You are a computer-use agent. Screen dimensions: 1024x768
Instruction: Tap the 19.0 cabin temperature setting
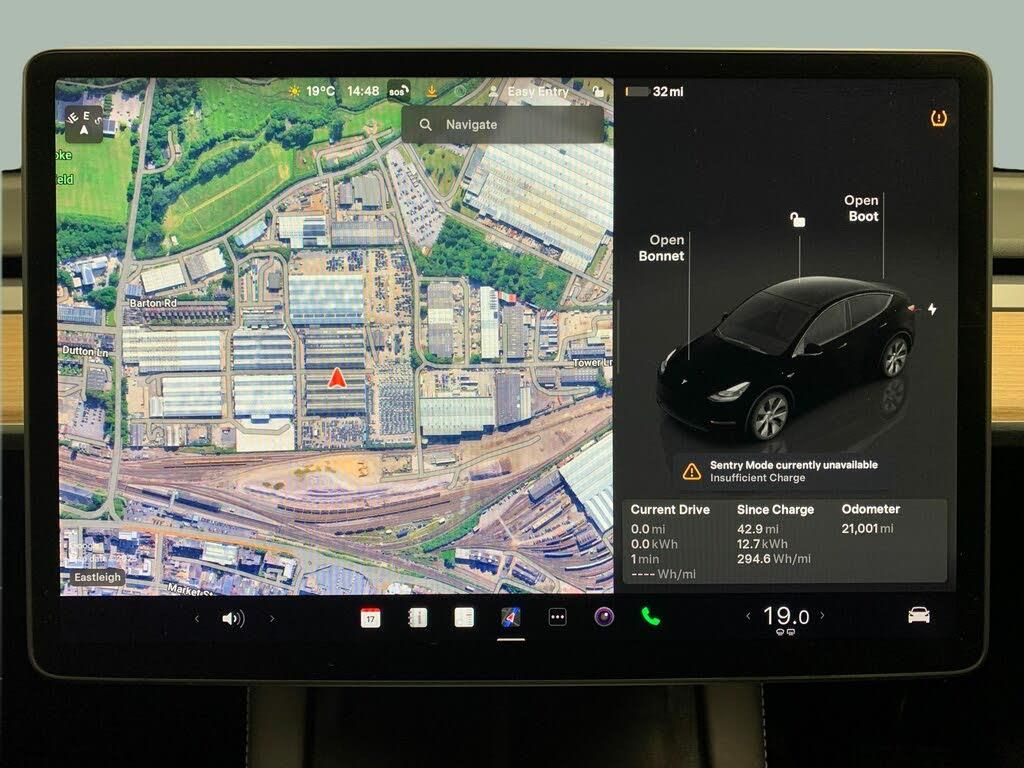tap(786, 616)
